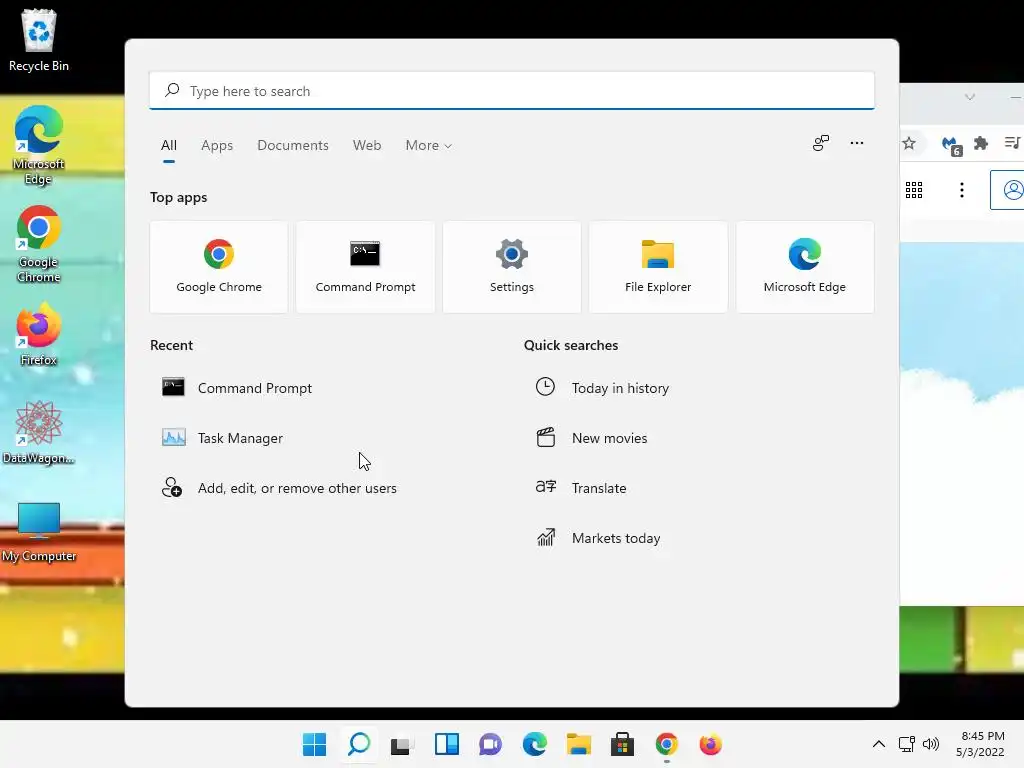Click the Malwarebytes extension icon in Chrome
The height and width of the screenshot is (768, 1024).
pyautogui.click(x=952, y=145)
